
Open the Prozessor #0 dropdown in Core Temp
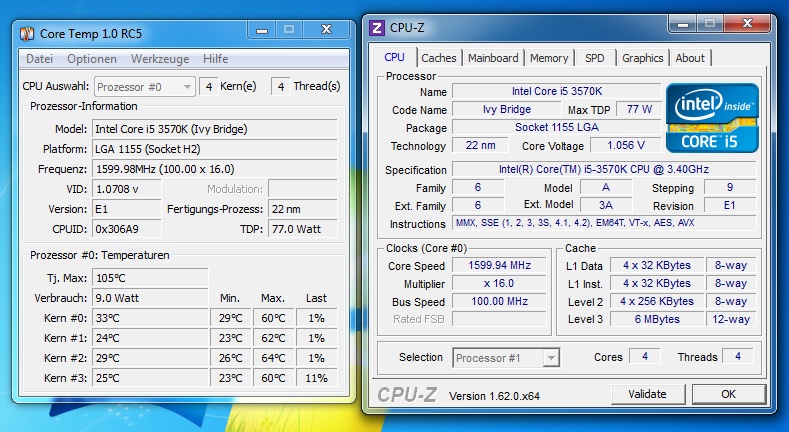coord(144,87)
